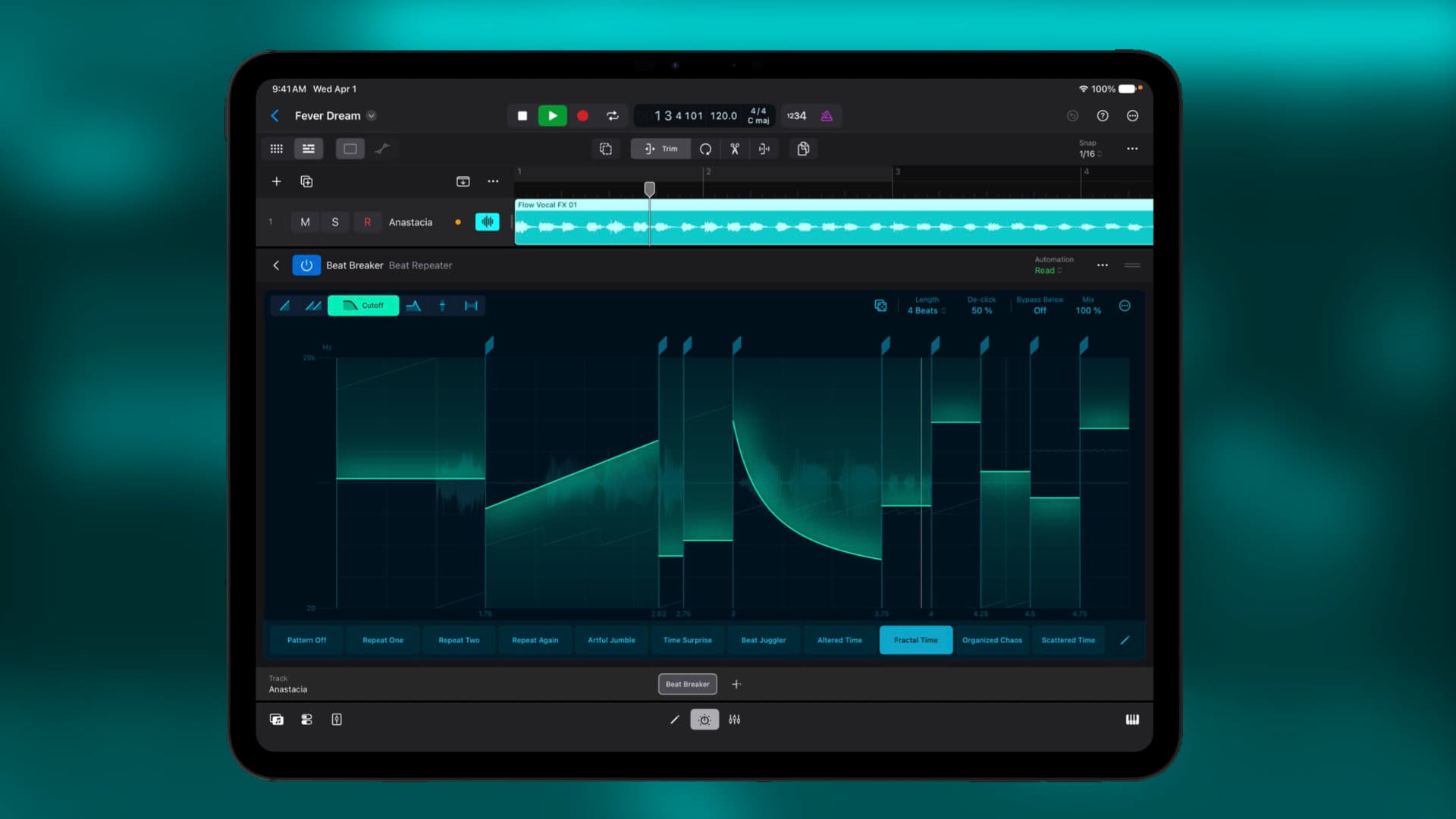Image resolution: width=1456 pixels, height=819 pixels.
Task: Select the Trim tool
Action: [x=661, y=149]
